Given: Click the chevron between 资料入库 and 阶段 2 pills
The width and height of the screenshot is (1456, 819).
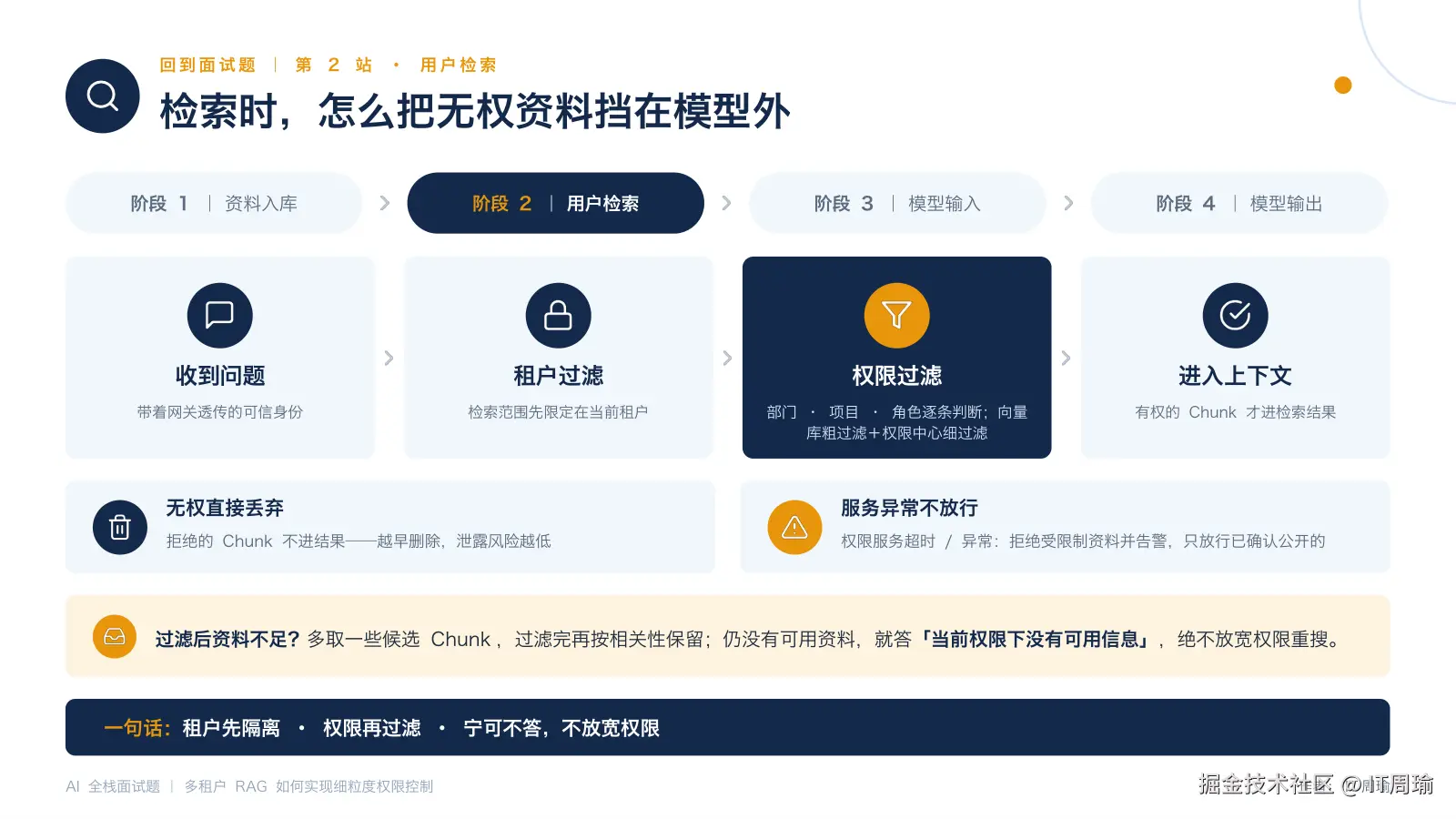Looking at the screenshot, I should (x=385, y=203).
